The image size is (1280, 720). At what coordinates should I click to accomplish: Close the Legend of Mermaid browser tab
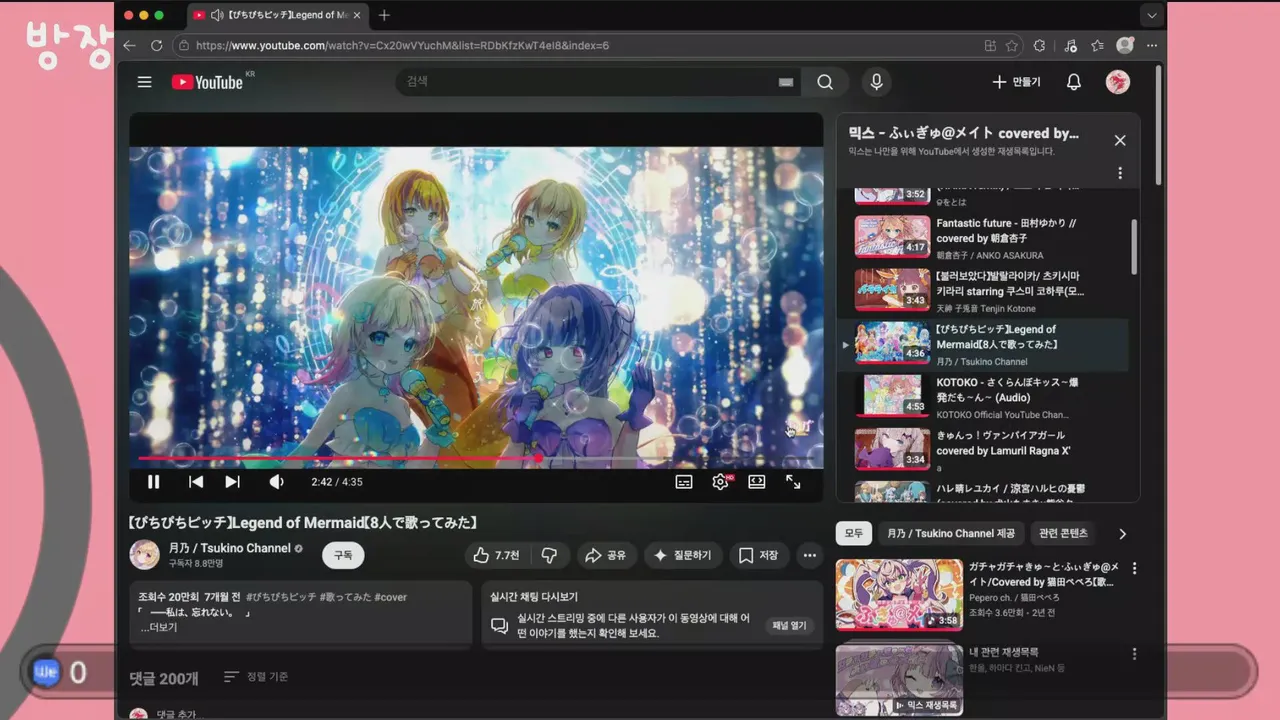coord(357,15)
